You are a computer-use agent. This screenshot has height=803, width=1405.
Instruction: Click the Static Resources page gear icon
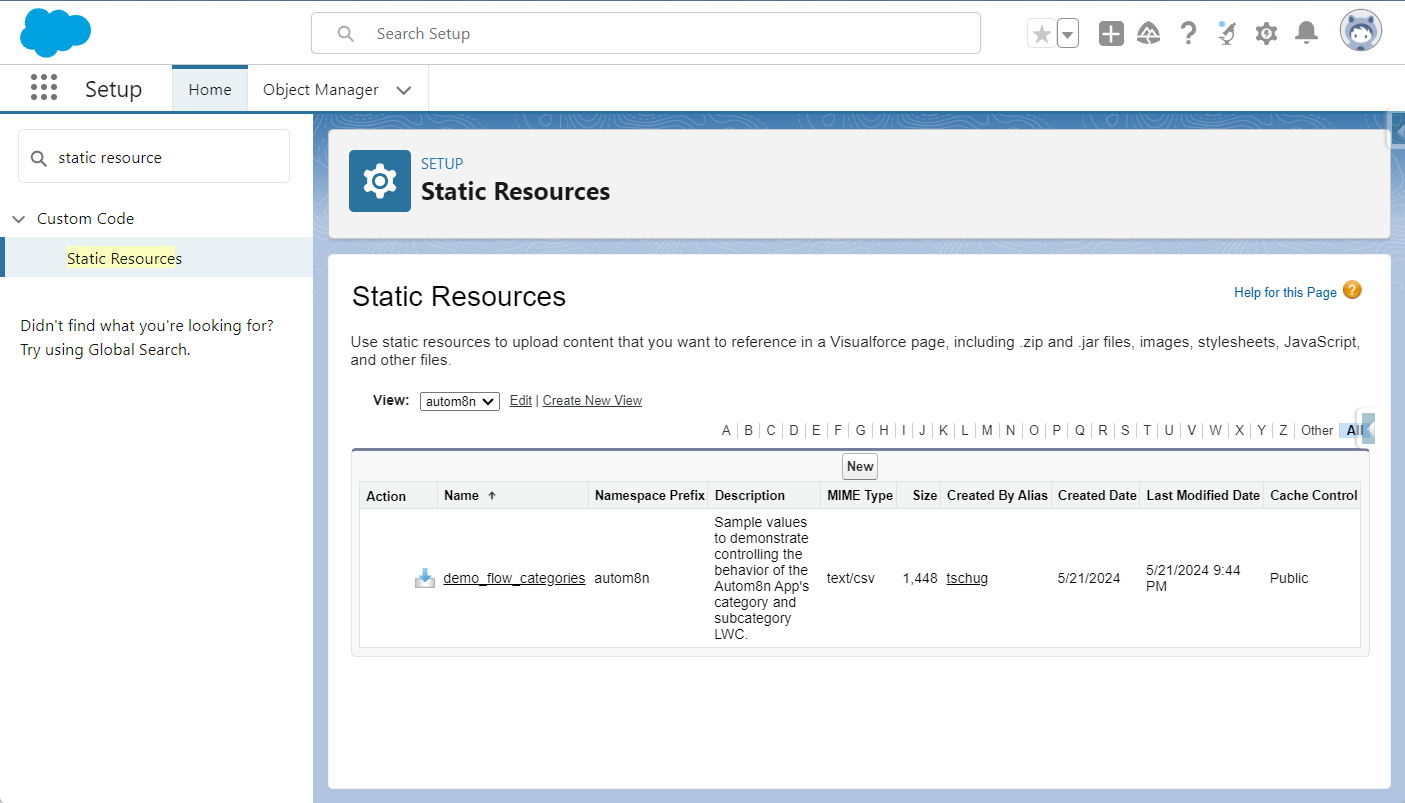380,181
